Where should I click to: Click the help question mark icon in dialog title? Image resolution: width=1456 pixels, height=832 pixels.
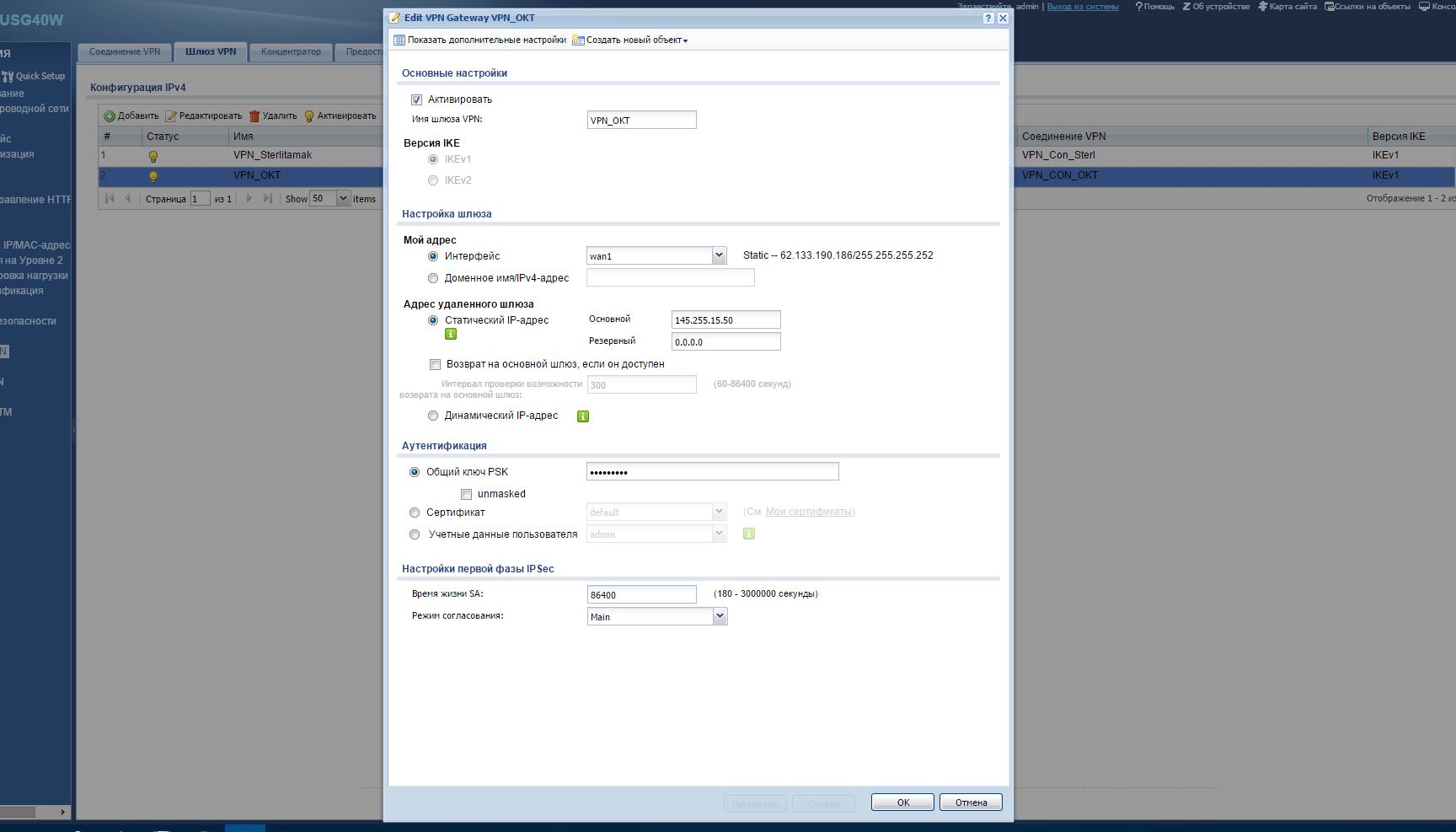(988, 18)
